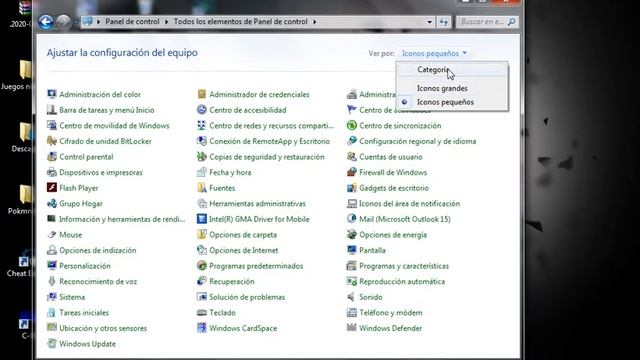Click Todos los elementos de Panel de control breadcrumb

click(x=241, y=22)
